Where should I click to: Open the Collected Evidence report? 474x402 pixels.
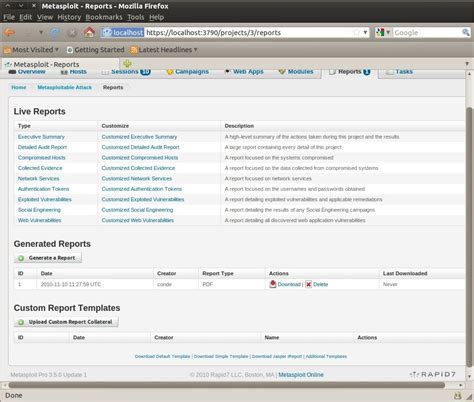coord(40,168)
